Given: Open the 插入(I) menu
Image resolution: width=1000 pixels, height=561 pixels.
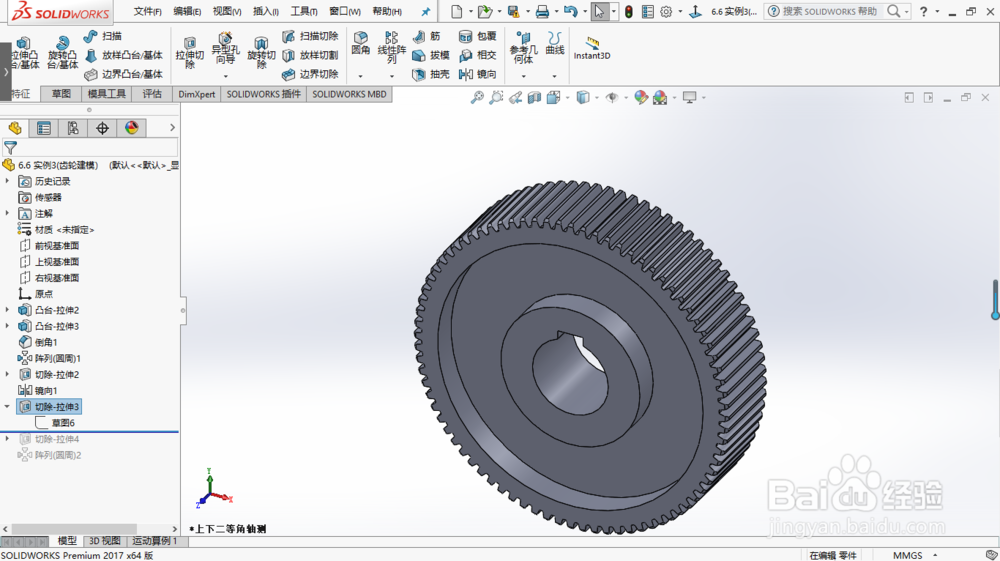Looking at the screenshot, I should coord(265,11).
